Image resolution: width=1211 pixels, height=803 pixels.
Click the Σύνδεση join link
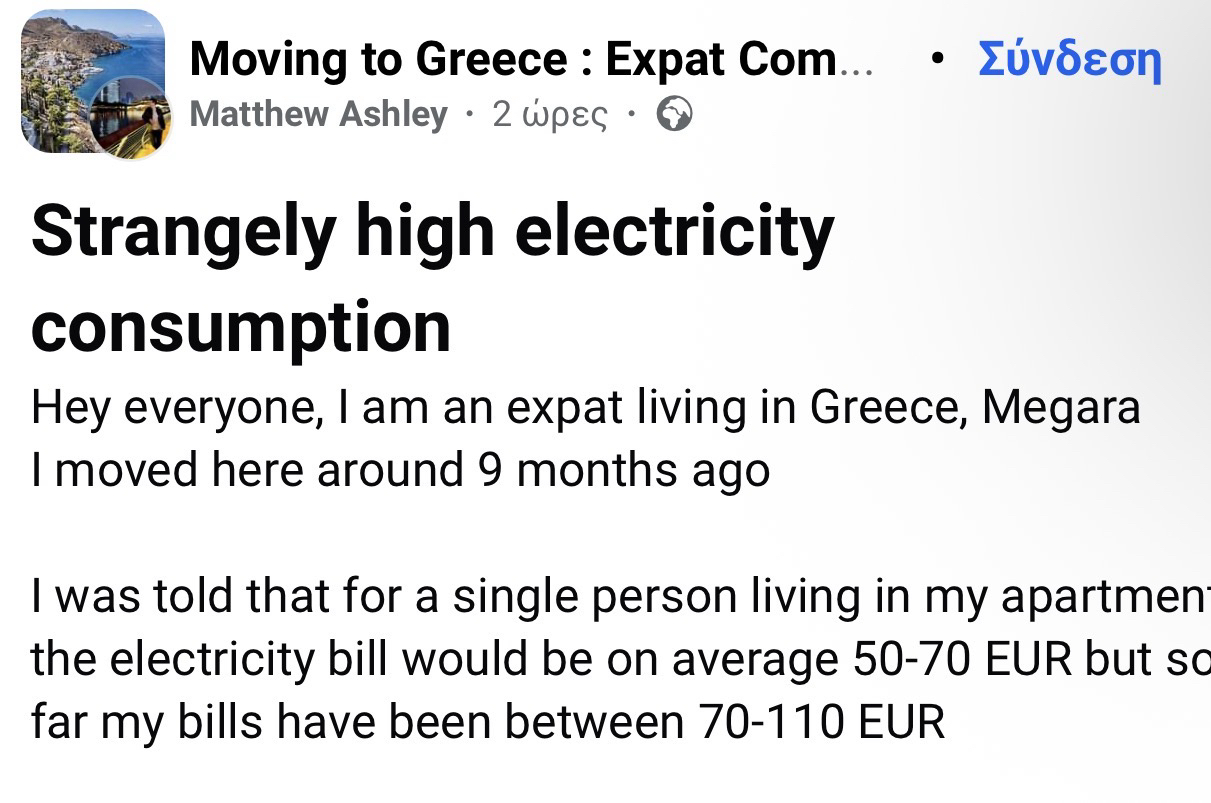tap(1069, 60)
